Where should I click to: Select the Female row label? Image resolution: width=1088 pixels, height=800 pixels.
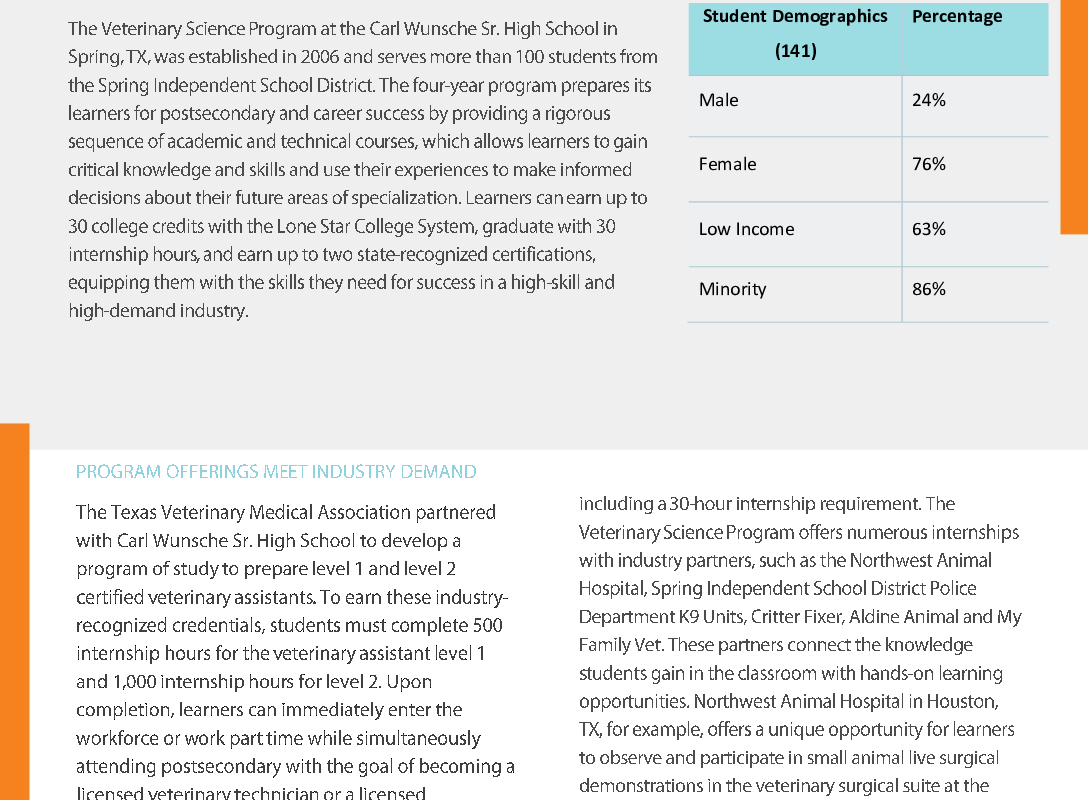click(x=727, y=164)
